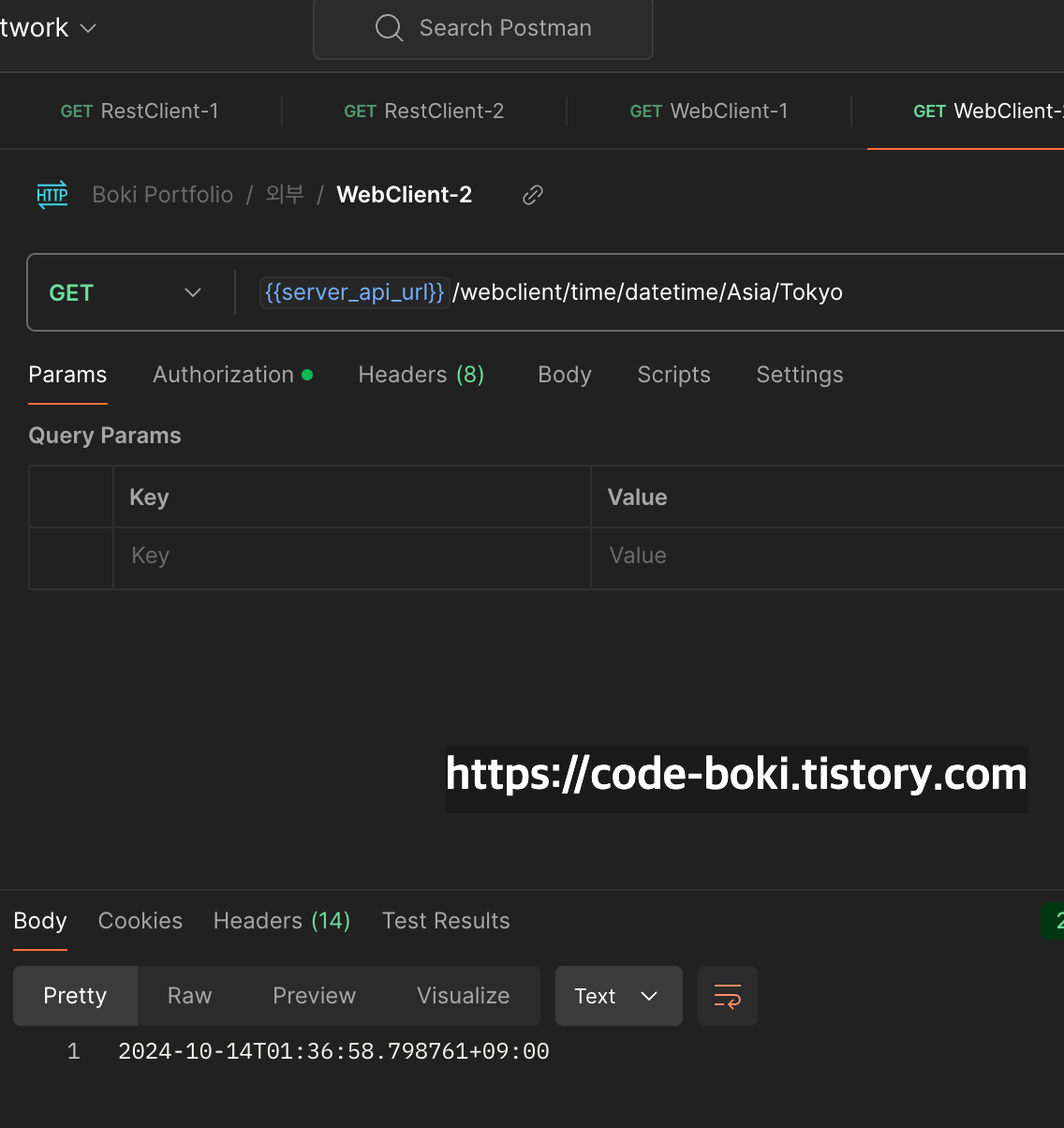1064x1128 pixels.
Task: Toggle word wrap in response body
Action: pyautogui.click(x=728, y=996)
